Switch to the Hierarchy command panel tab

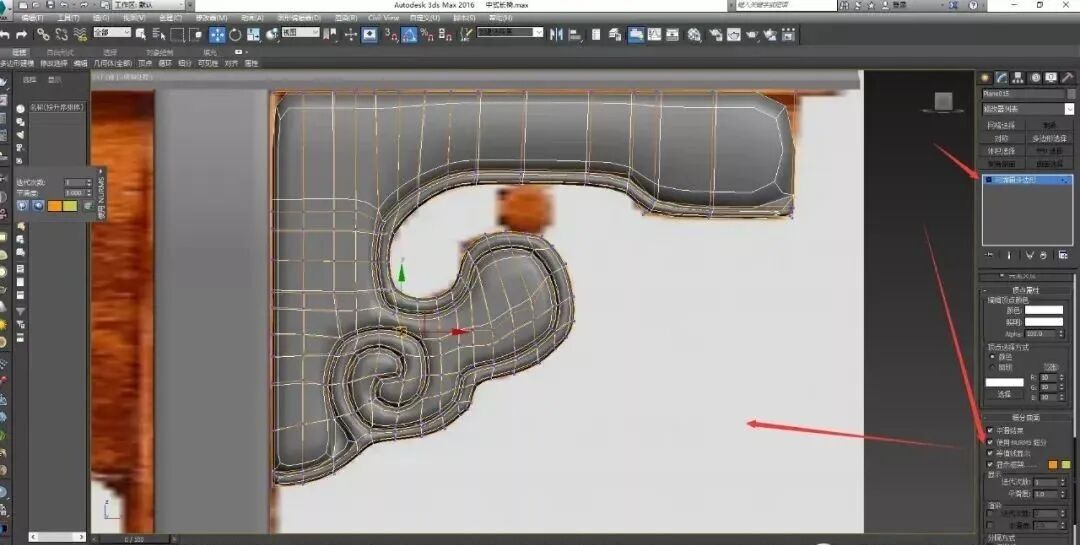pos(1017,78)
